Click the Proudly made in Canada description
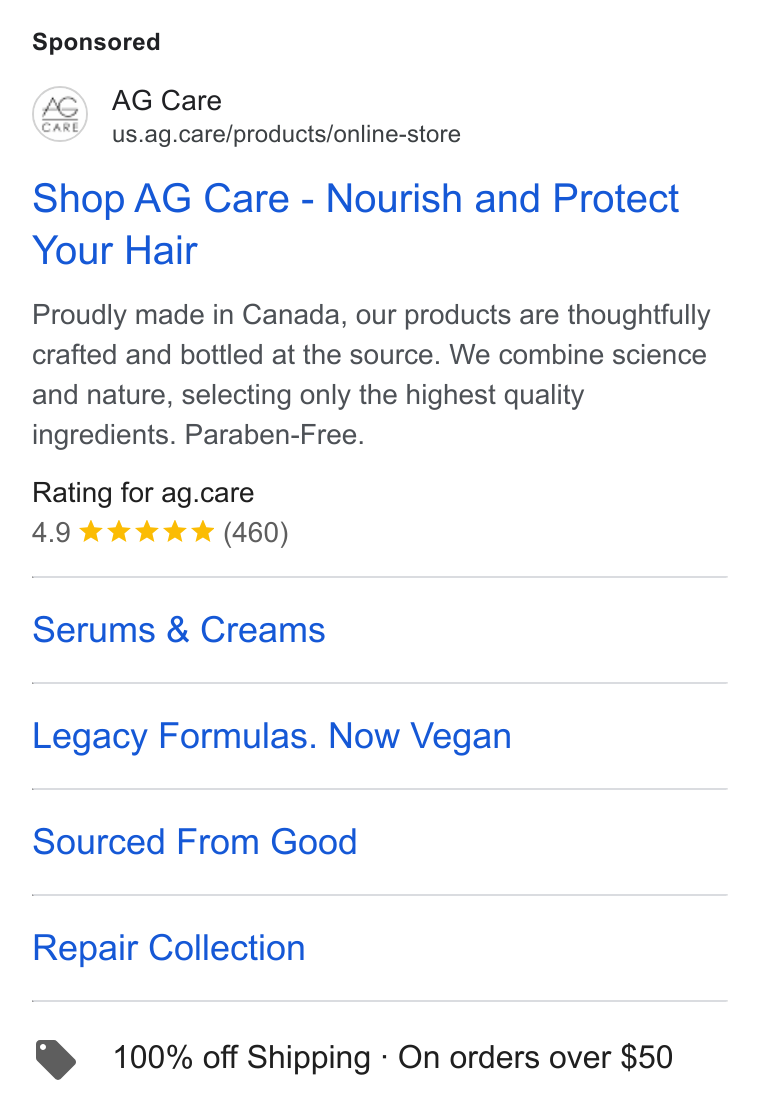The image size is (760, 1118). coord(371,374)
